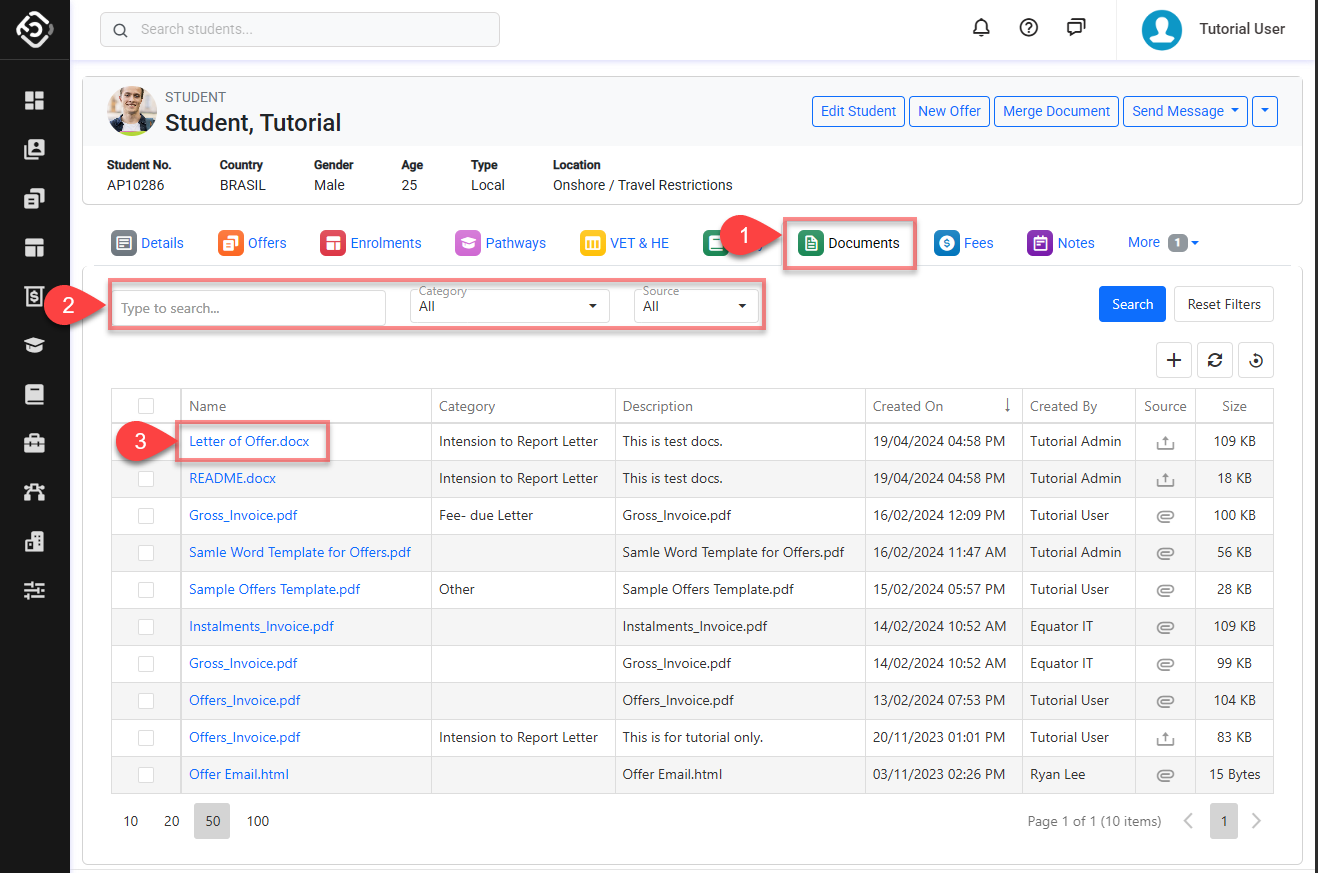Open the chat messages icon
Image resolution: width=1318 pixels, height=873 pixels.
pos(1076,28)
